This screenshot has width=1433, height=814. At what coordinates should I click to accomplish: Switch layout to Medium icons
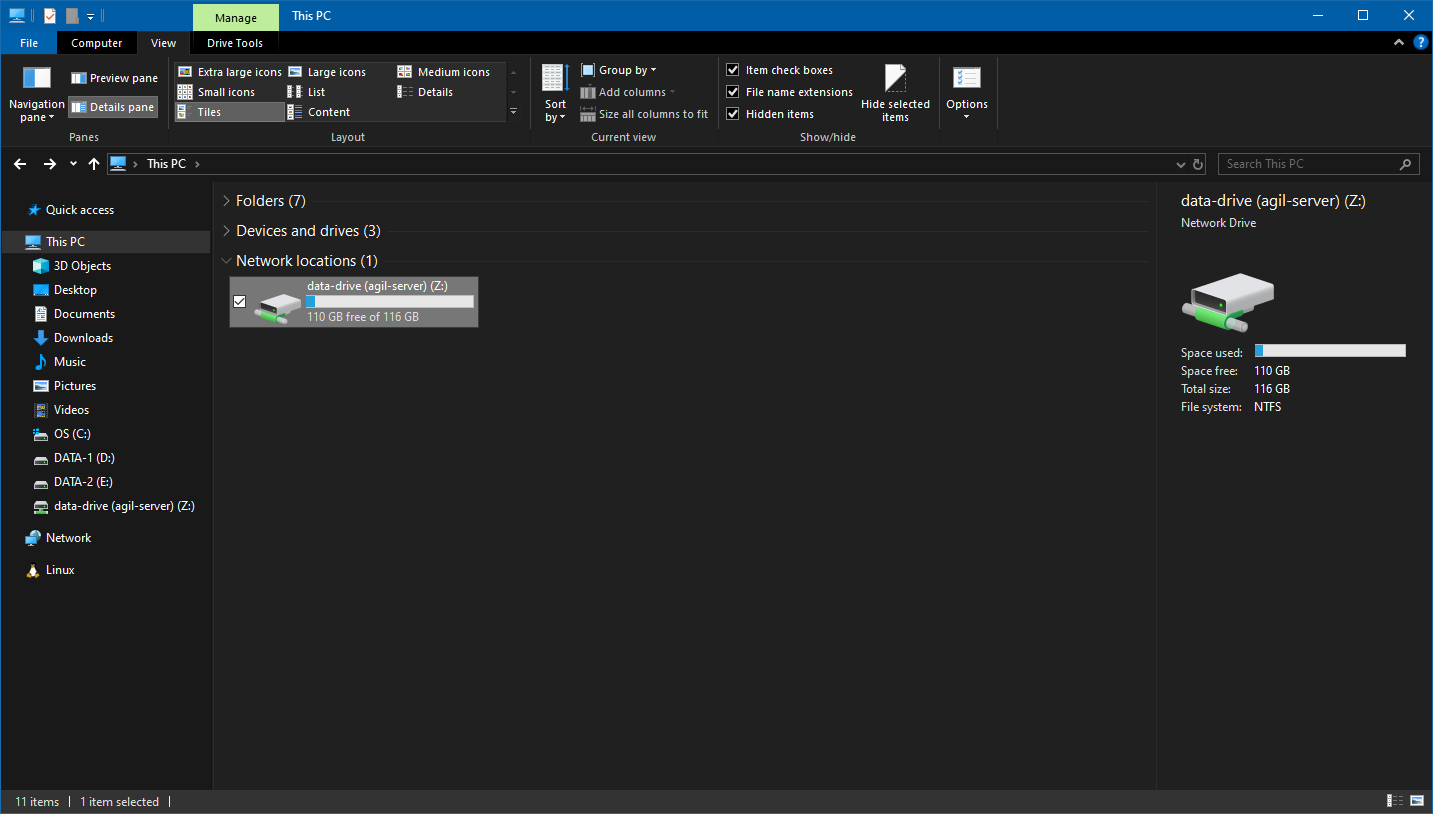pos(444,72)
